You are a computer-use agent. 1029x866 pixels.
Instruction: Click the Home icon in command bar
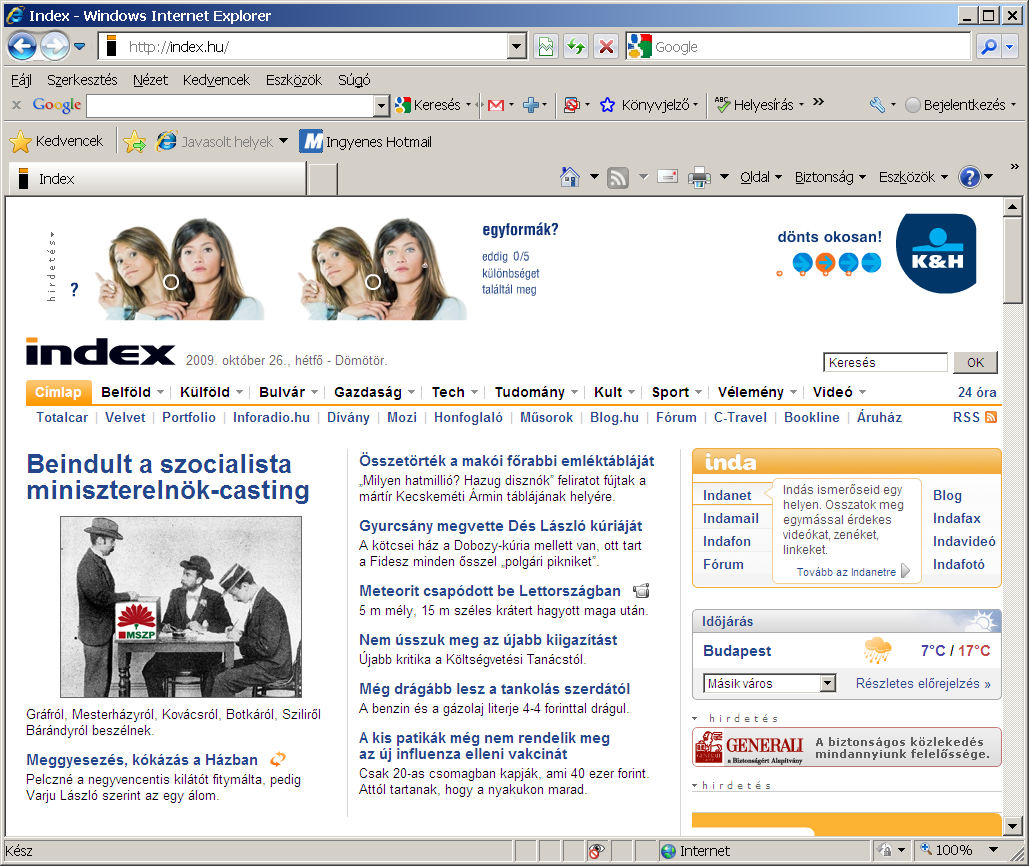point(570,176)
